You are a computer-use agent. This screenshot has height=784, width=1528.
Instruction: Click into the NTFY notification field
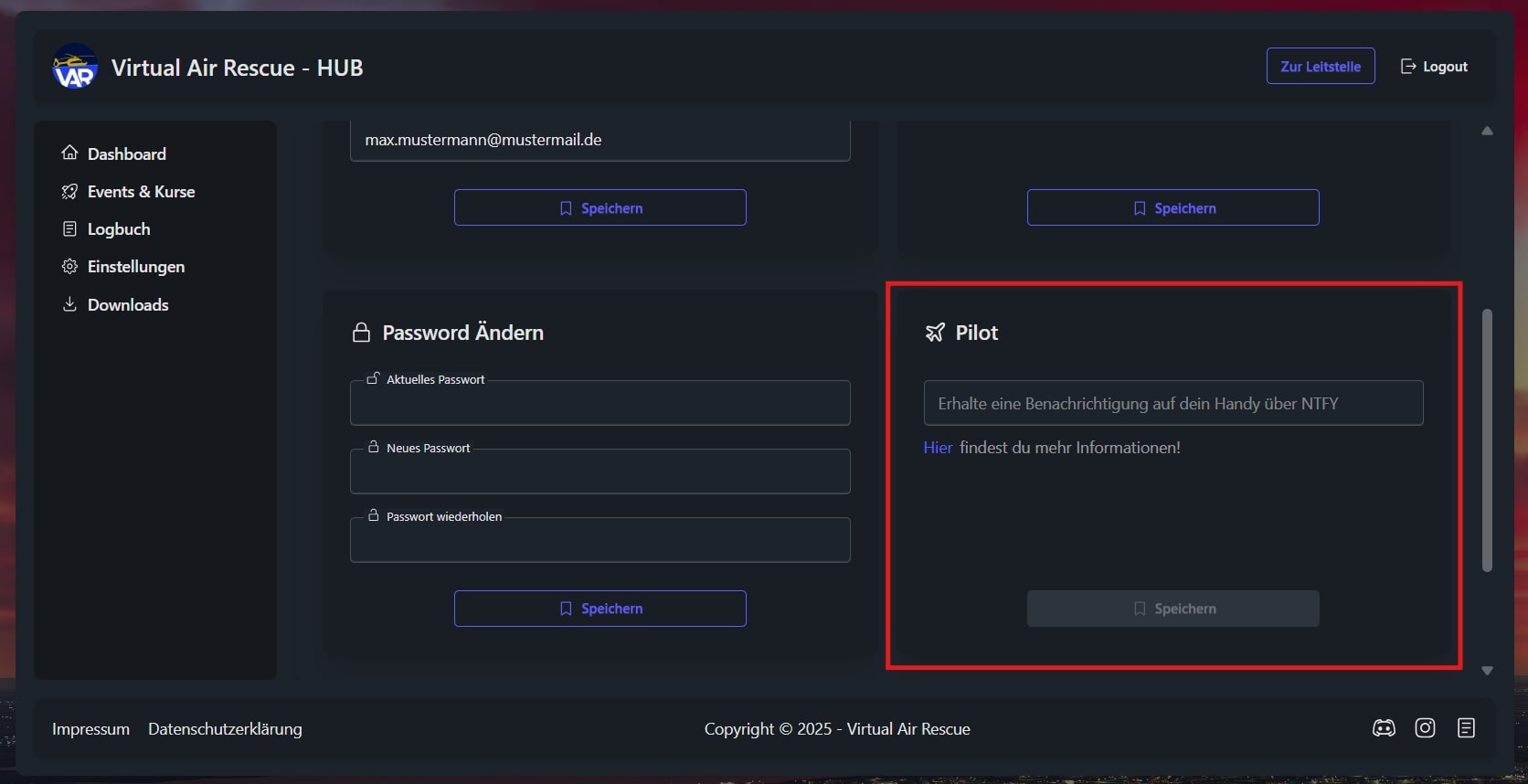click(1173, 404)
